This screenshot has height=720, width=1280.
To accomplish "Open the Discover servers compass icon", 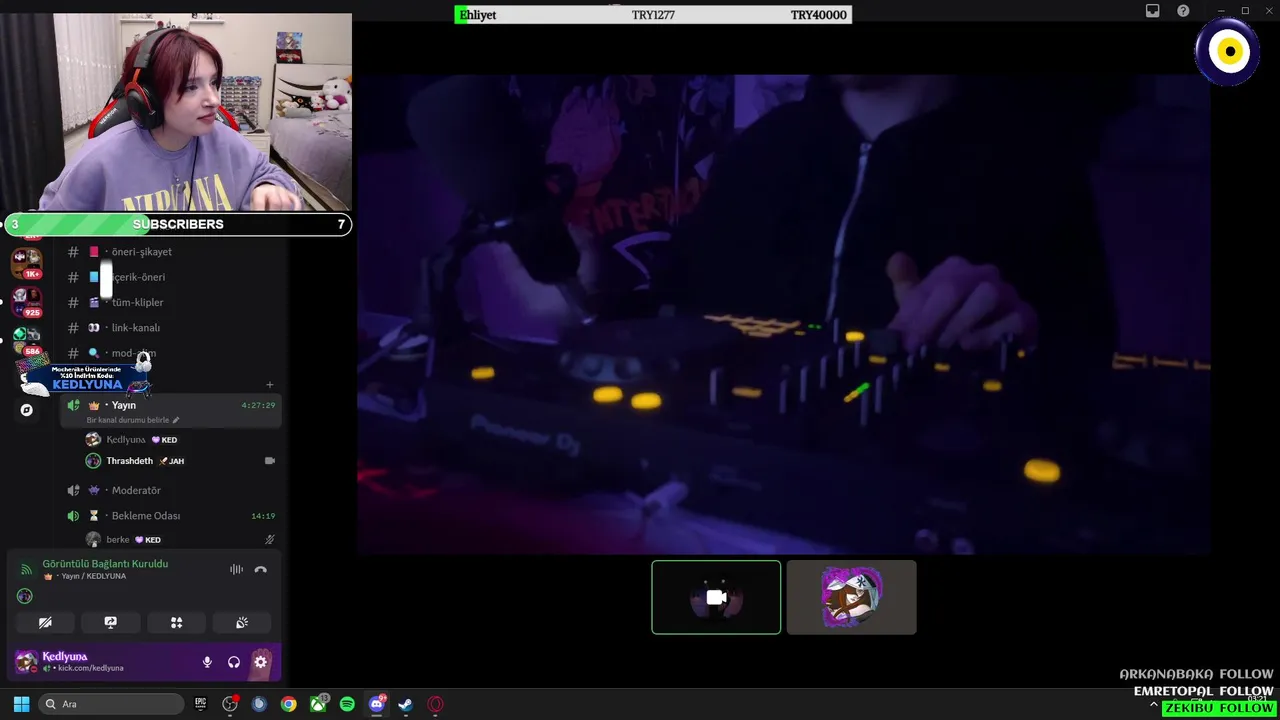I will tap(27, 410).
